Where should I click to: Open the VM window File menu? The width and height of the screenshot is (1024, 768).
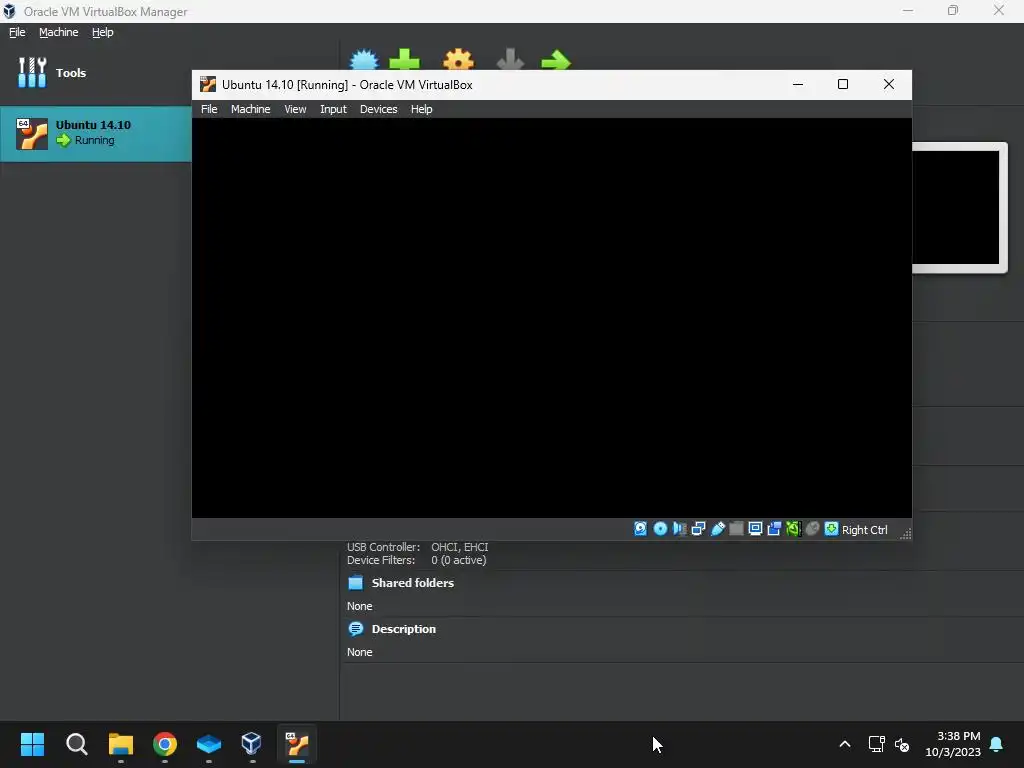click(209, 109)
